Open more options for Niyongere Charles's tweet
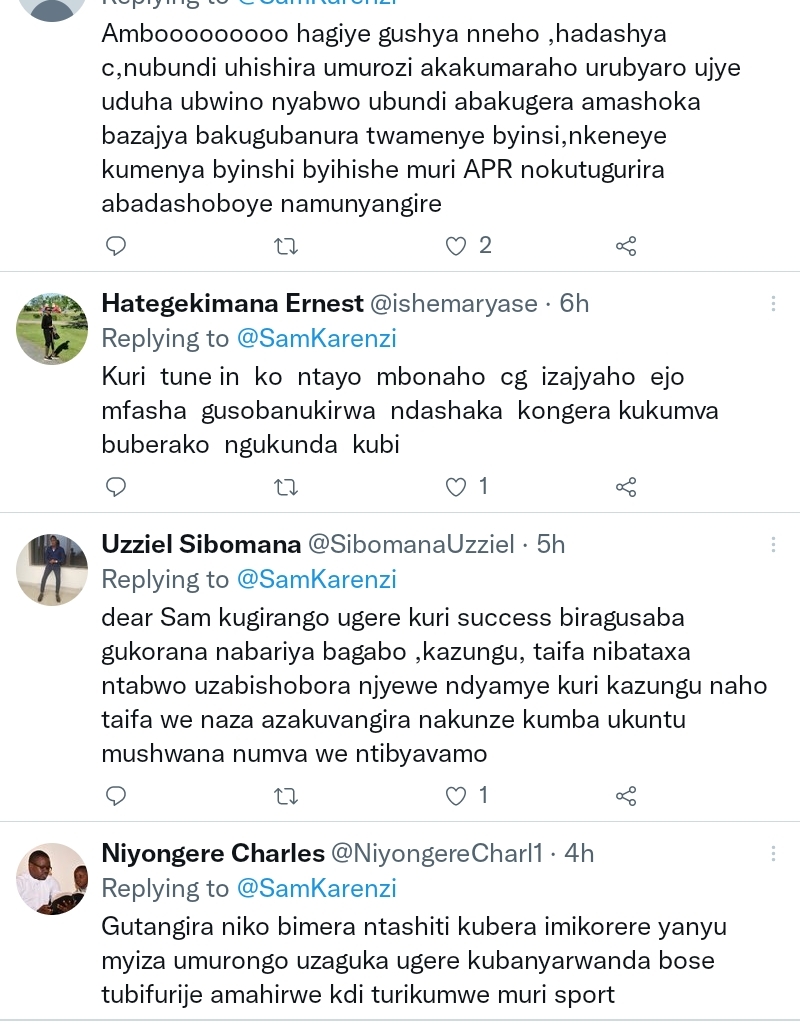800x1024 pixels. point(773,853)
